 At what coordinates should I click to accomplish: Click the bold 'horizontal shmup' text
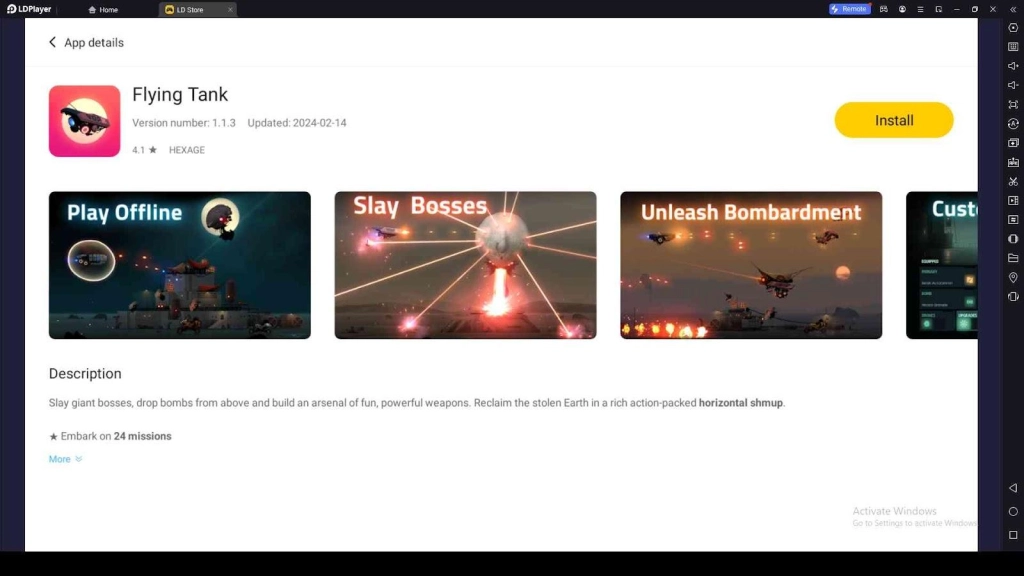click(741, 403)
